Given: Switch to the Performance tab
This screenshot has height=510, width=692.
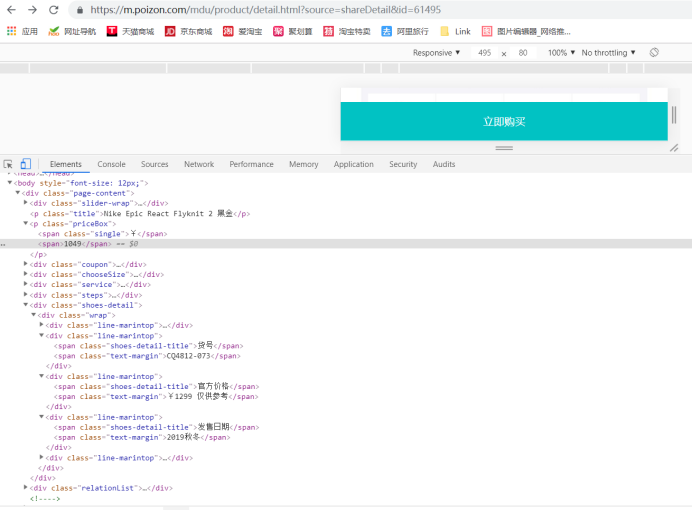Looking at the screenshot, I should 252,164.
